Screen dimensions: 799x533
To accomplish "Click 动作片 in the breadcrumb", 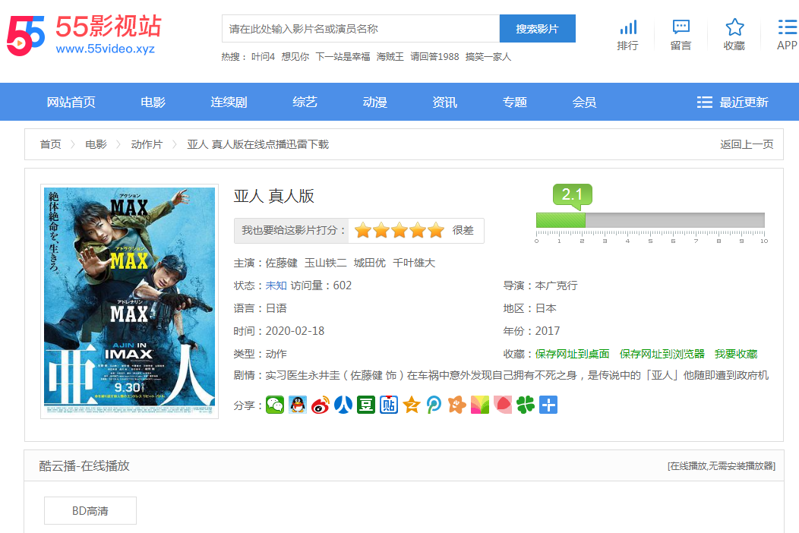I will pos(147,144).
